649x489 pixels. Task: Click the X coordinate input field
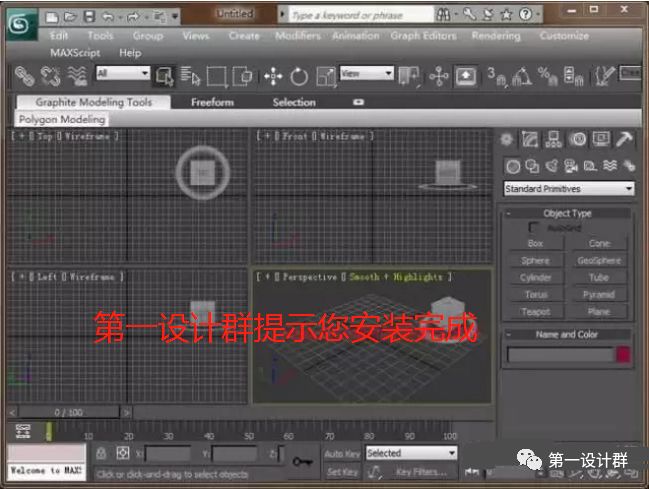click(168, 454)
